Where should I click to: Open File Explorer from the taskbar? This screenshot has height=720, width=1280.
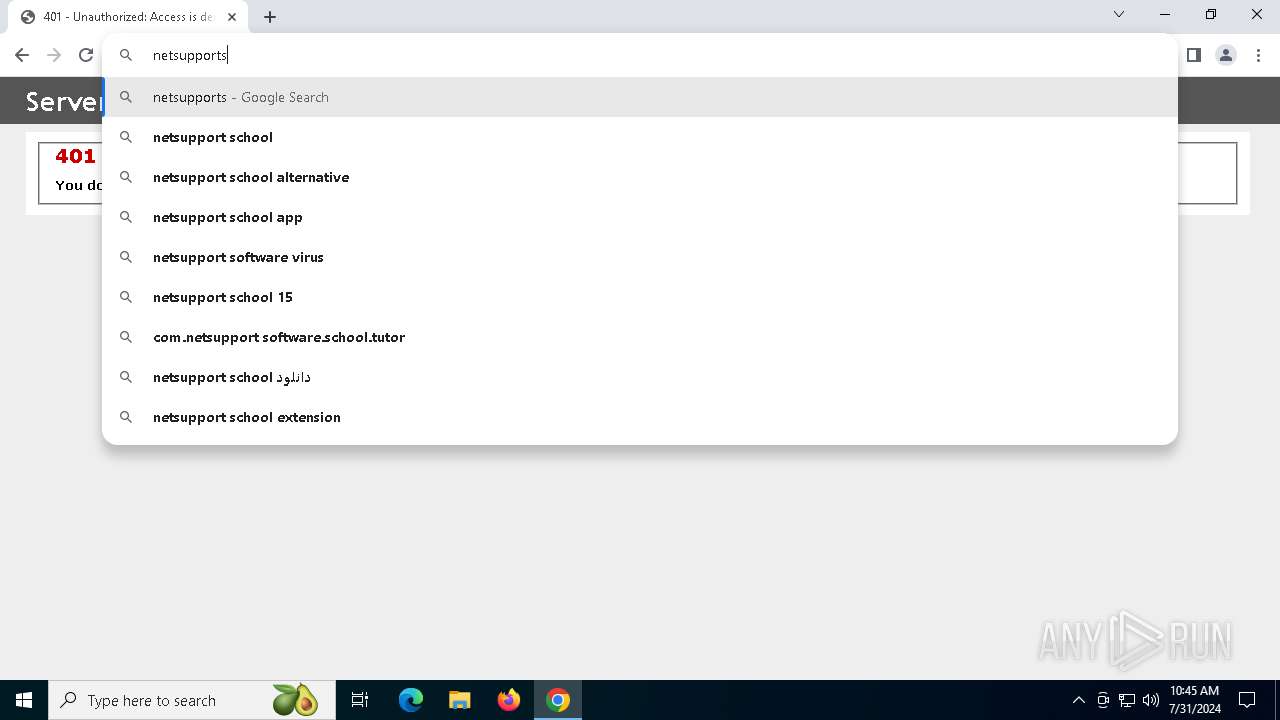[x=459, y=700]
